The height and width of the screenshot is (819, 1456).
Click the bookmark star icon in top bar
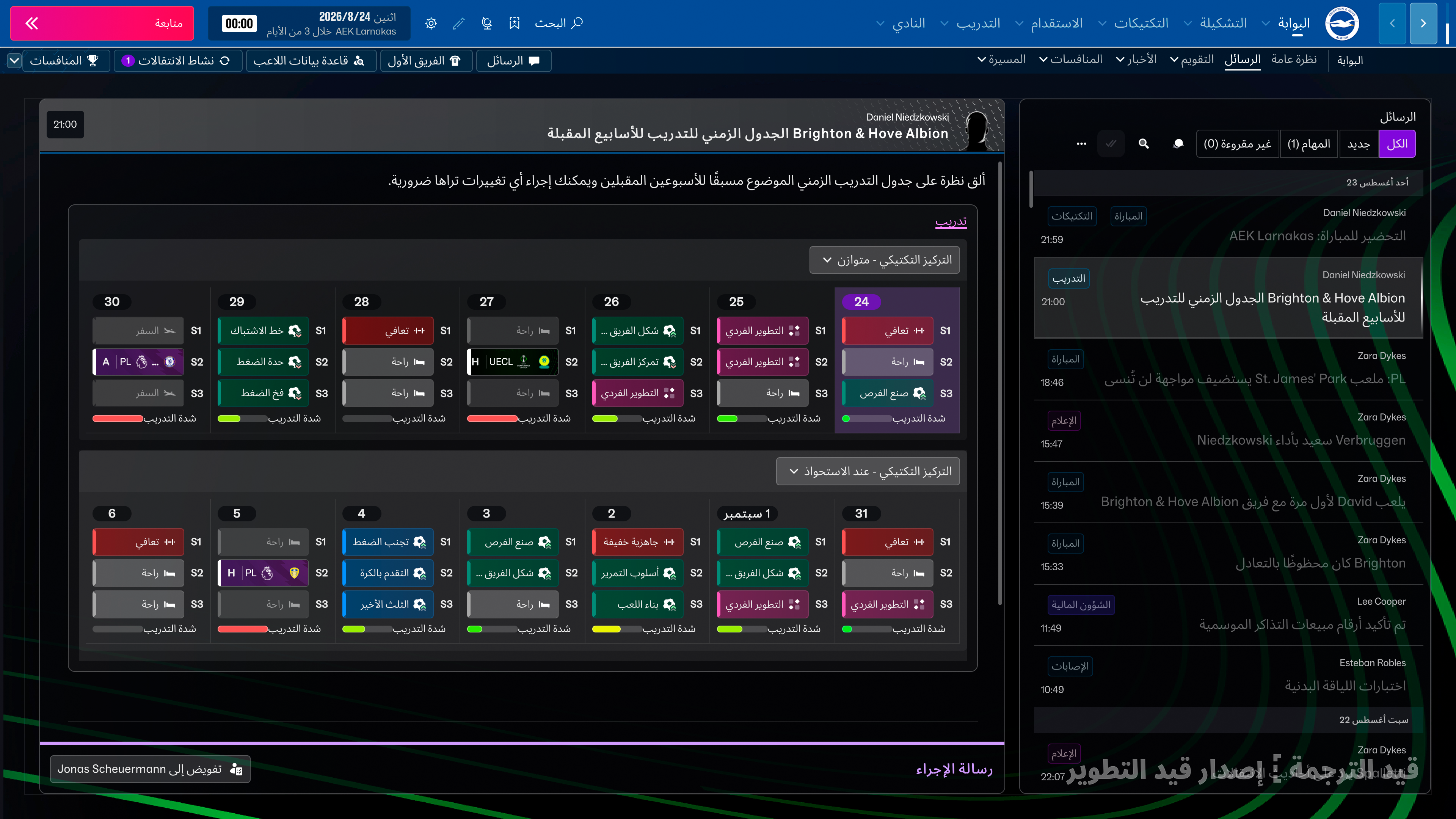tap(515, 23)
